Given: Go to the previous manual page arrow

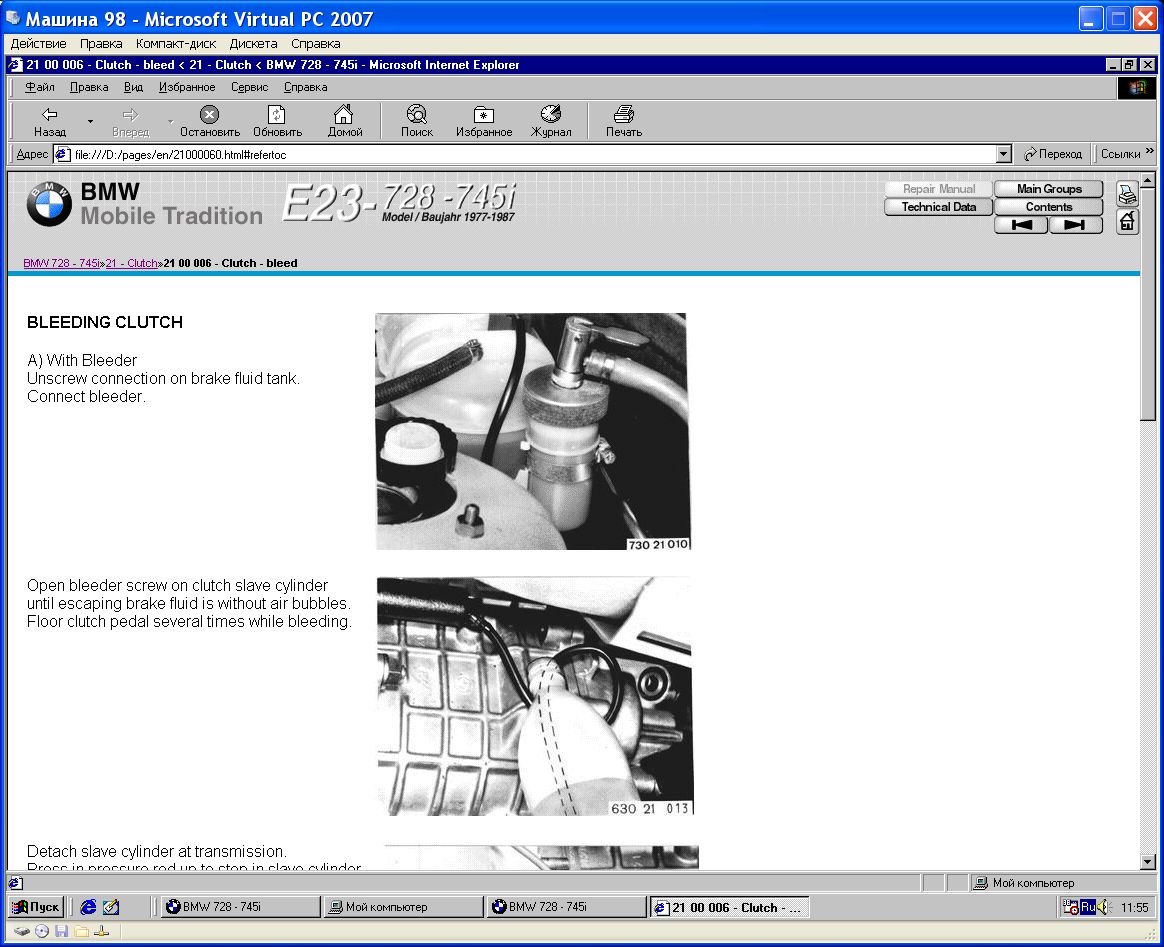Looking at the screenshot, I should pos(1021,226).
